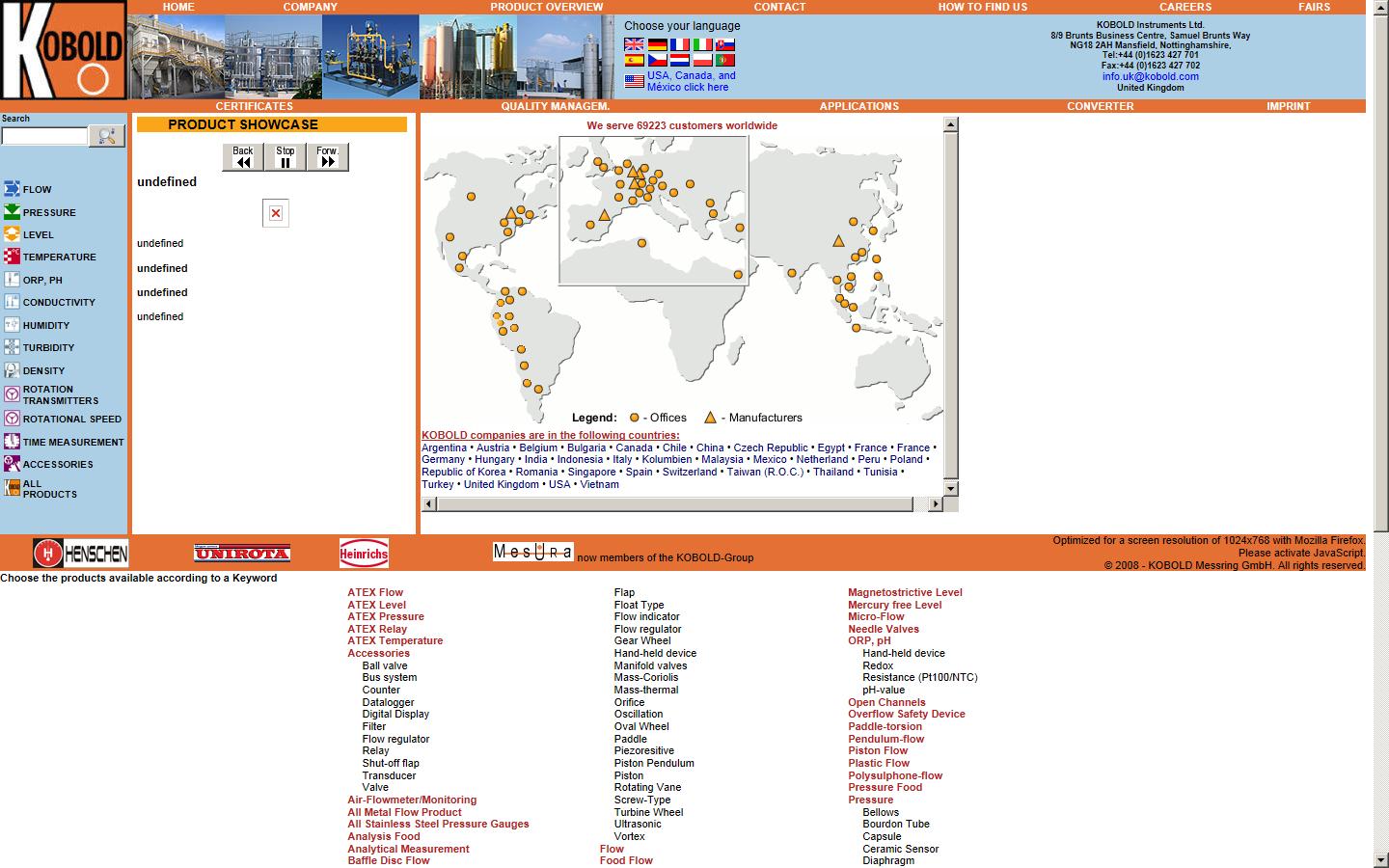Open HOW TO FIND US menu
Image resolution: width=1389 pixels, height=868 pixels.
(983, 7)
